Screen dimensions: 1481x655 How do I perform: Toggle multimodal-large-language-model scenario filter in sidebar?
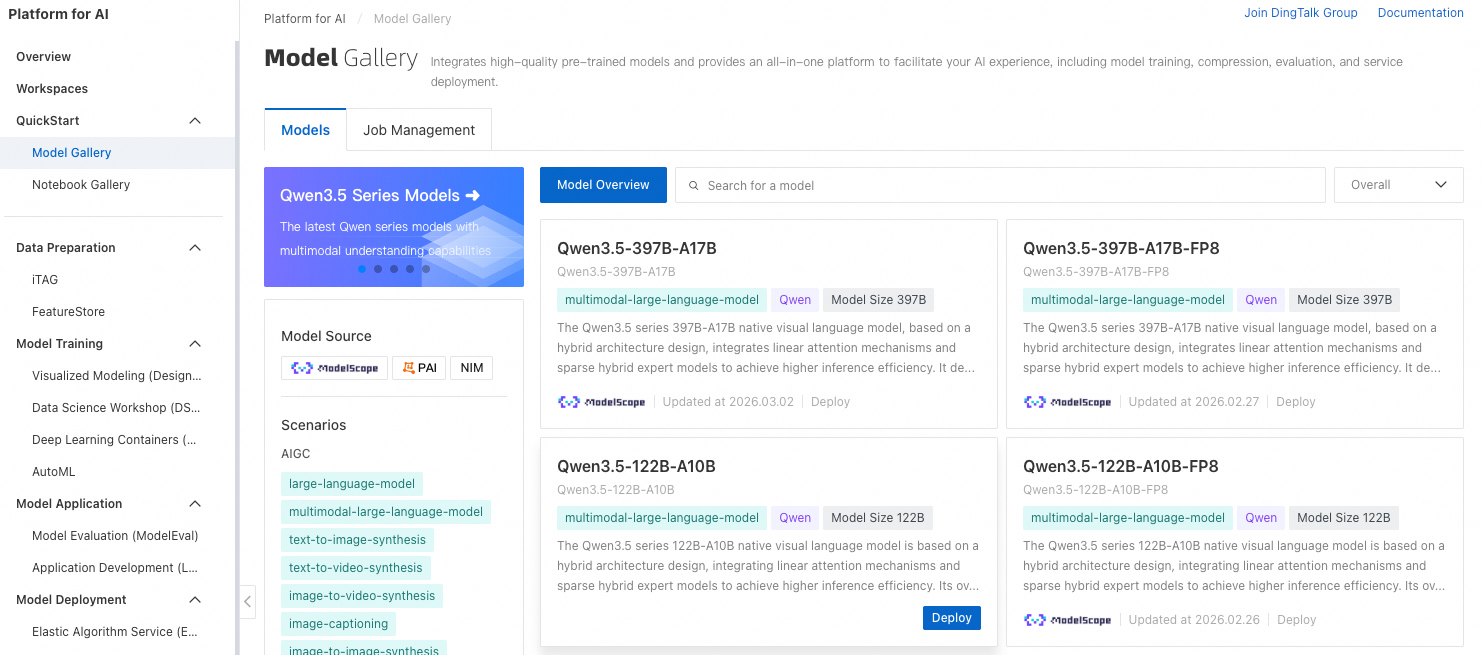tap(386, 512)
